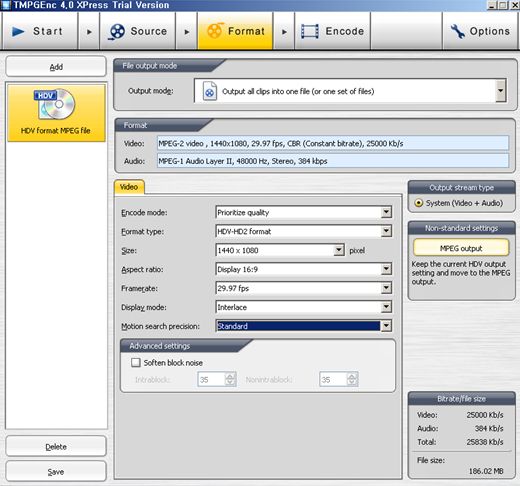Click the Delete button
Image resolution: width=520 pixels, height=486 pixels.
coord(56,446)
